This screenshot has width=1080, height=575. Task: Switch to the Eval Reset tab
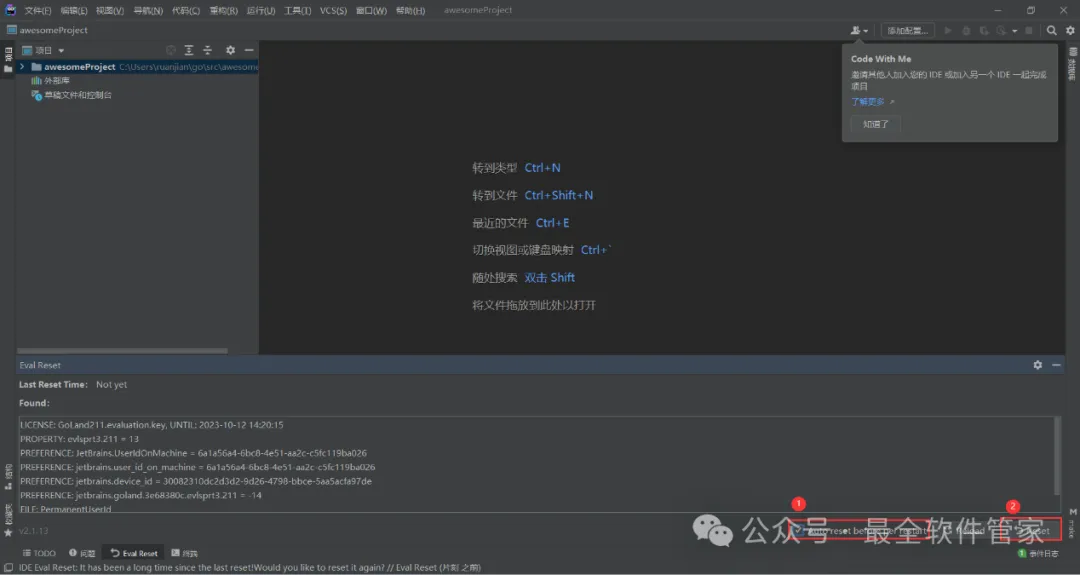[134, 553]
